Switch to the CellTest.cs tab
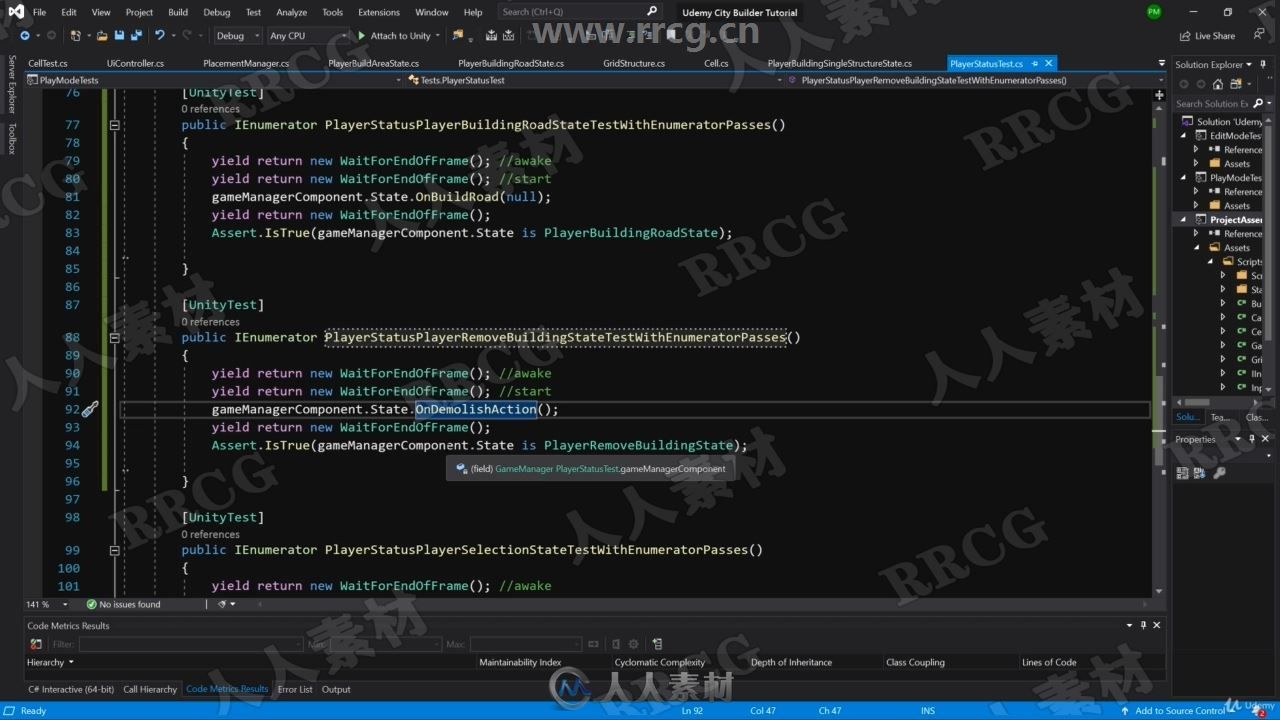This screenshot has height=720, width=1280. (48, 63)
